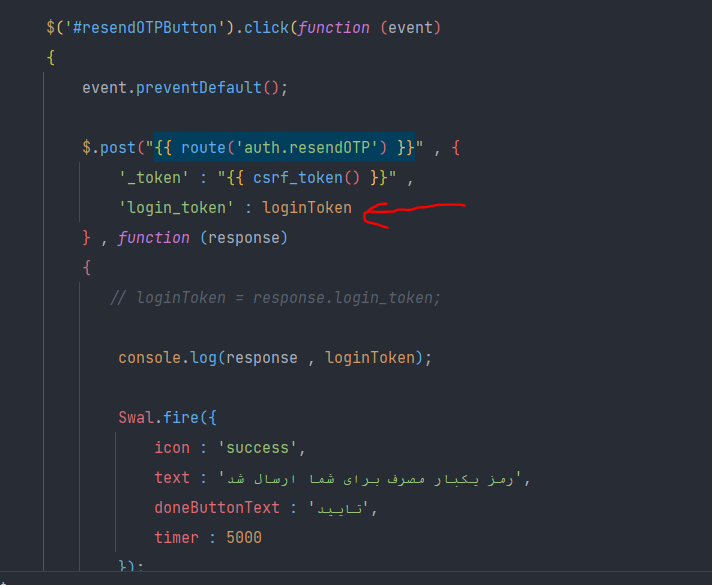Select the function keyword before (event)
This screenshot has height=585, width=712.
coord(334,28)
